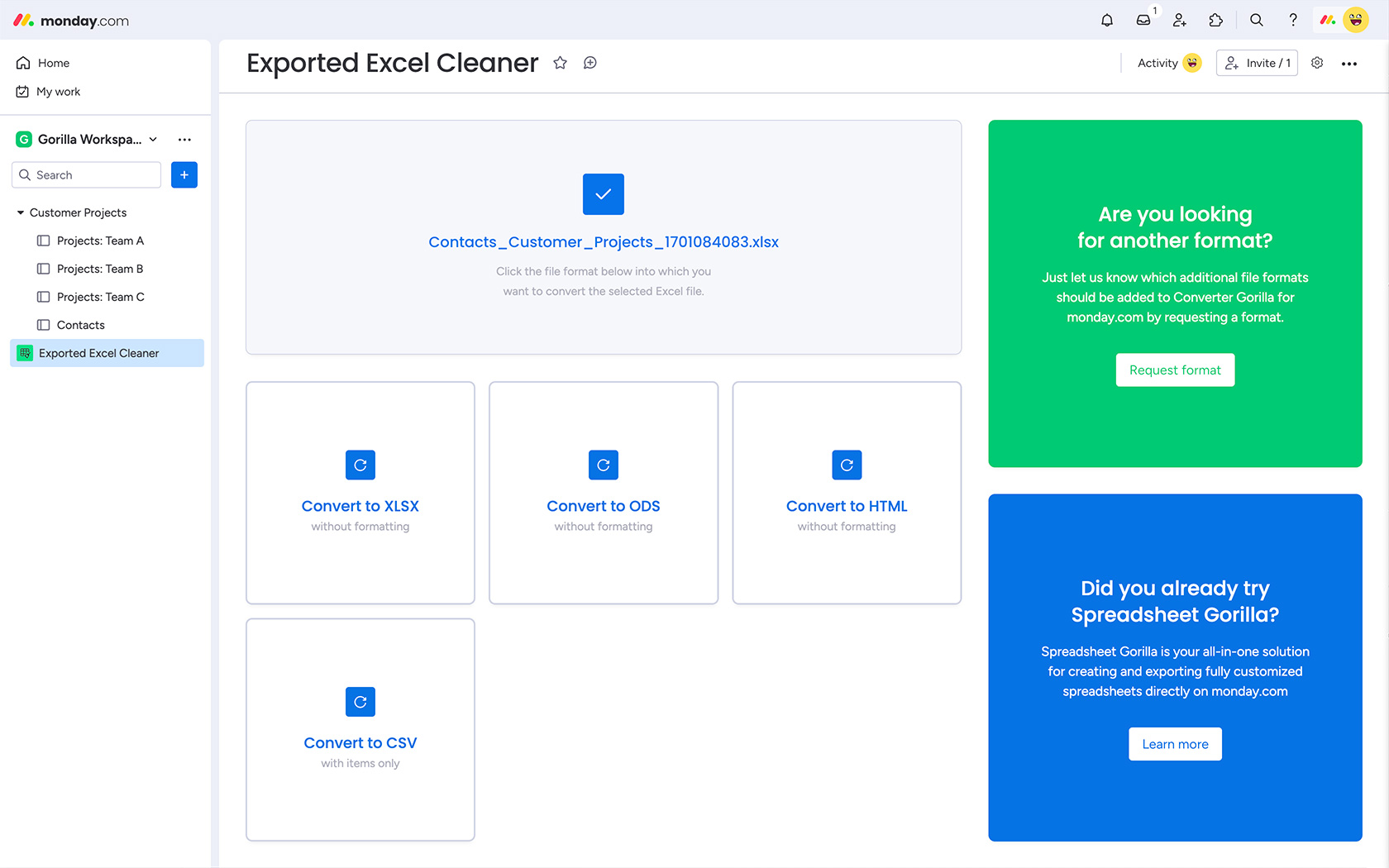Click the invite members icon in top bar
This screenshot has height=868, width=1389.
pyautogui.click(x=1180, y=21)
